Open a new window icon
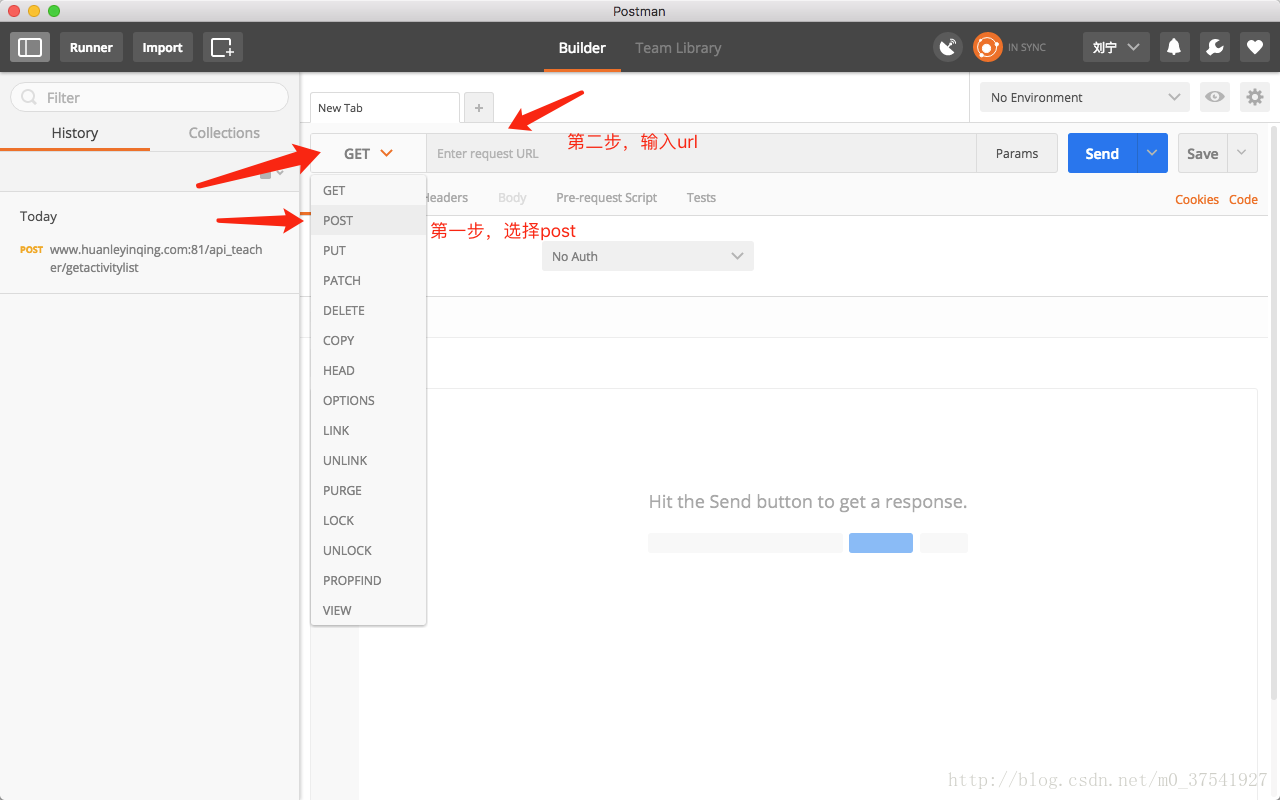Screen dimensions: 1280x800 [222, 47]
